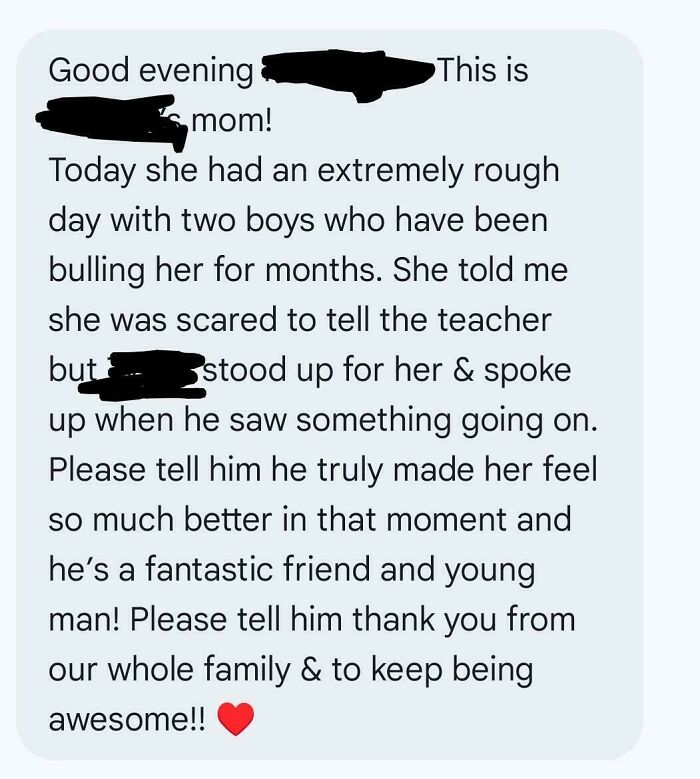
Task: Click the phrase 'fantastic friend'
Action: click(x=258, y=569)
